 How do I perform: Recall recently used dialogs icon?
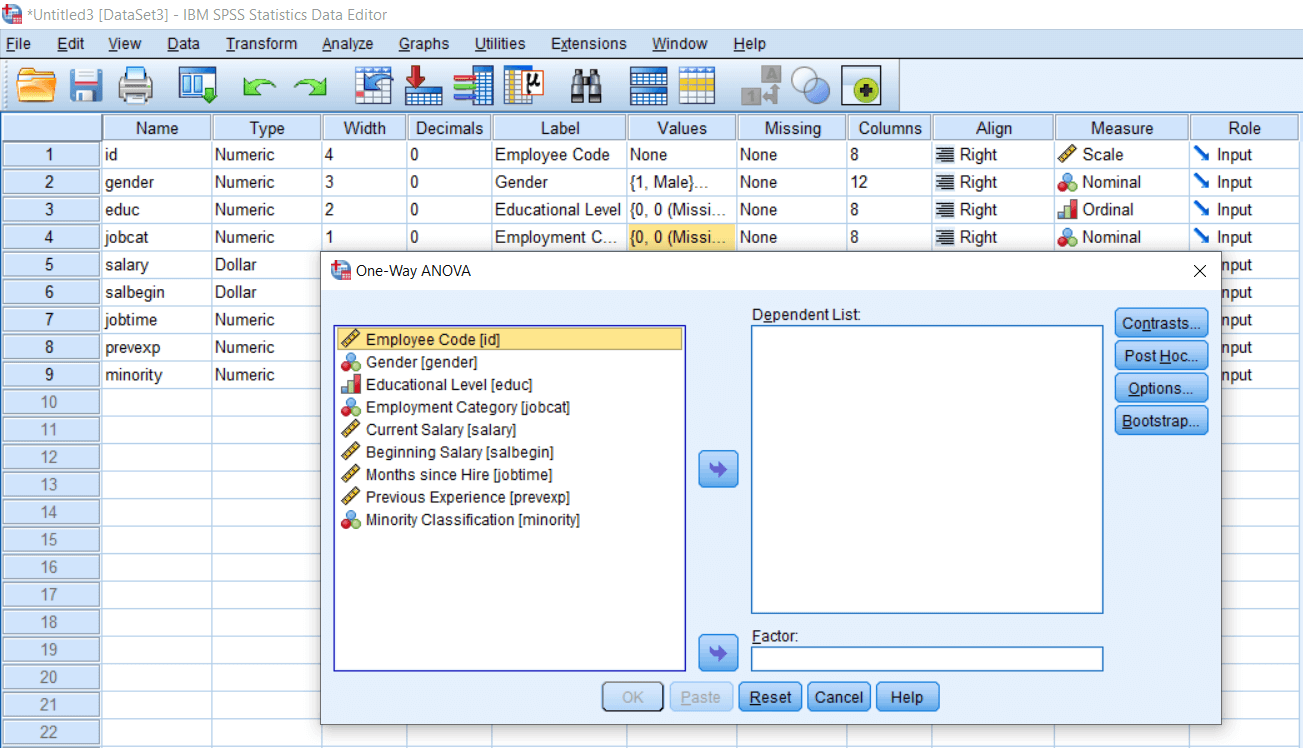(x=198, y=86)
